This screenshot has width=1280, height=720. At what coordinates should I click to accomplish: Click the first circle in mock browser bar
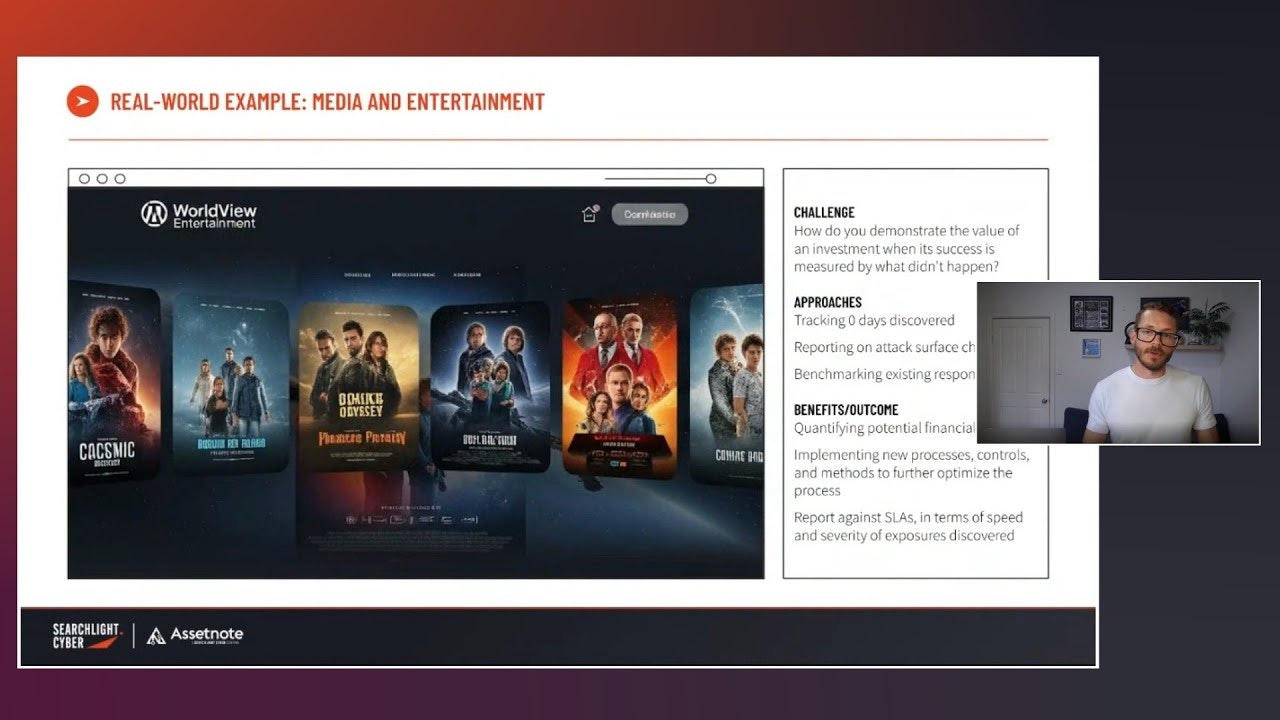(x=84, y=179)
